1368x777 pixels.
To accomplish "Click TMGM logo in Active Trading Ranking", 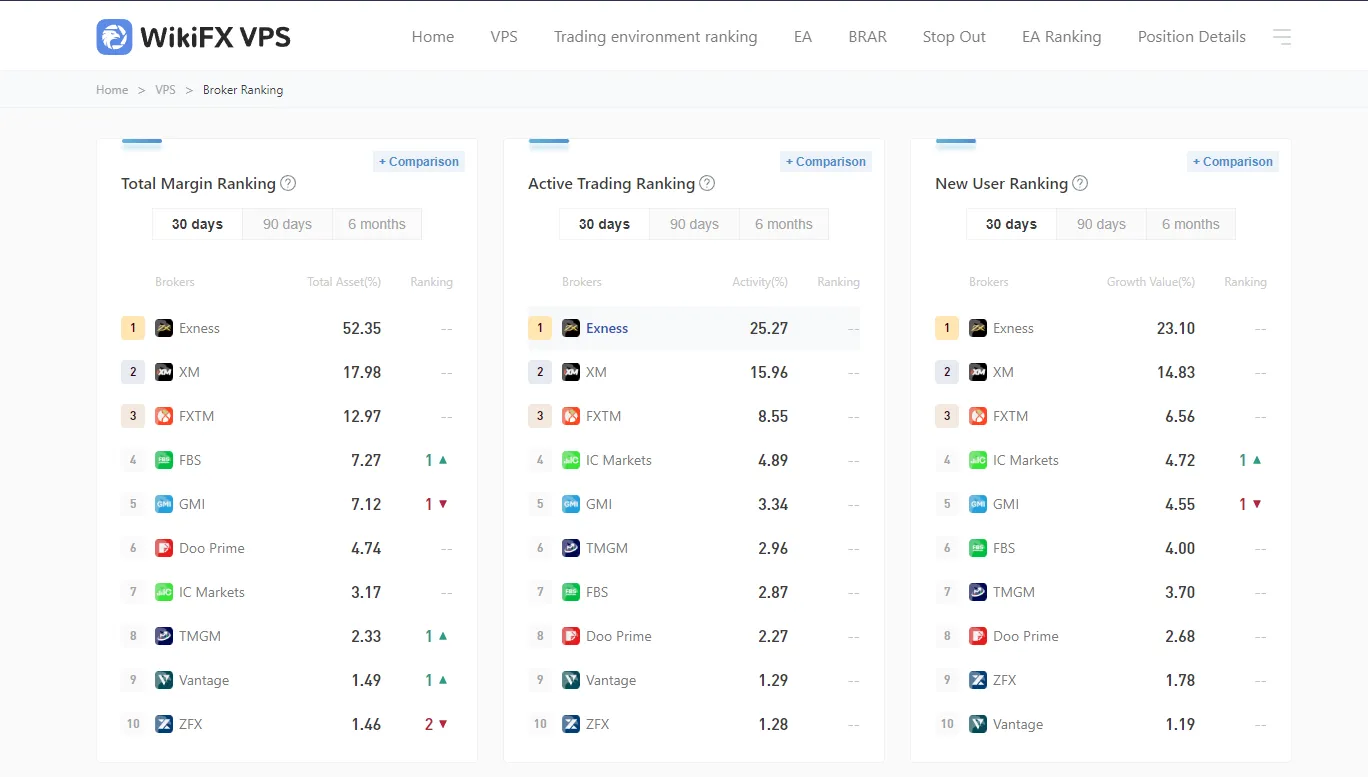I will click(x=571, y=548).
